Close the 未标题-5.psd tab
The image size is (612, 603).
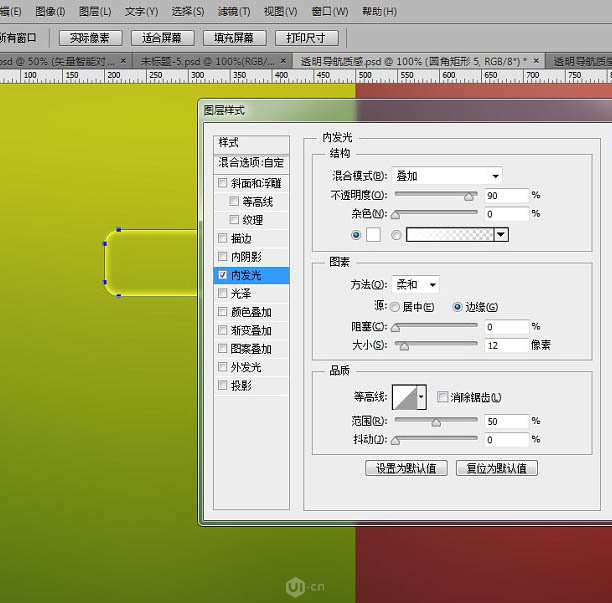pos(283,60)
